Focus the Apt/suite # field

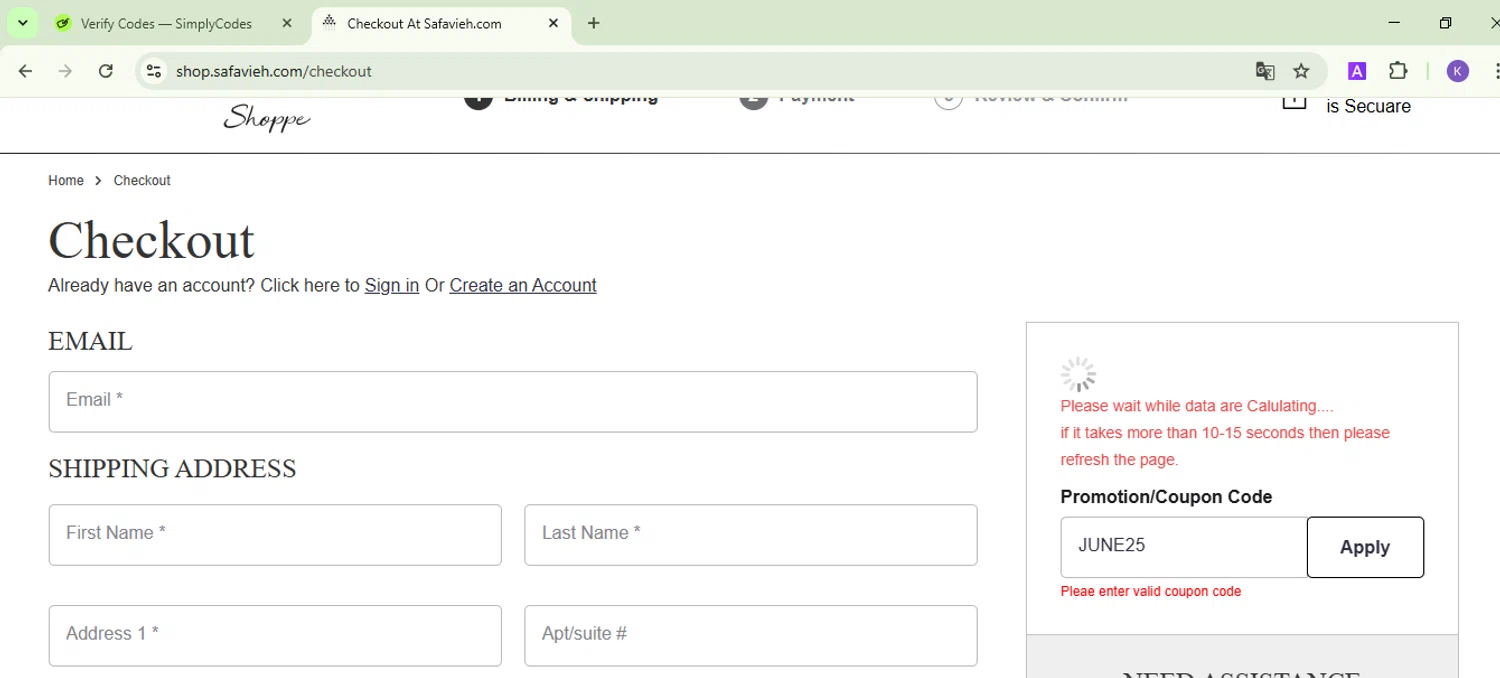tap(751, 635)
